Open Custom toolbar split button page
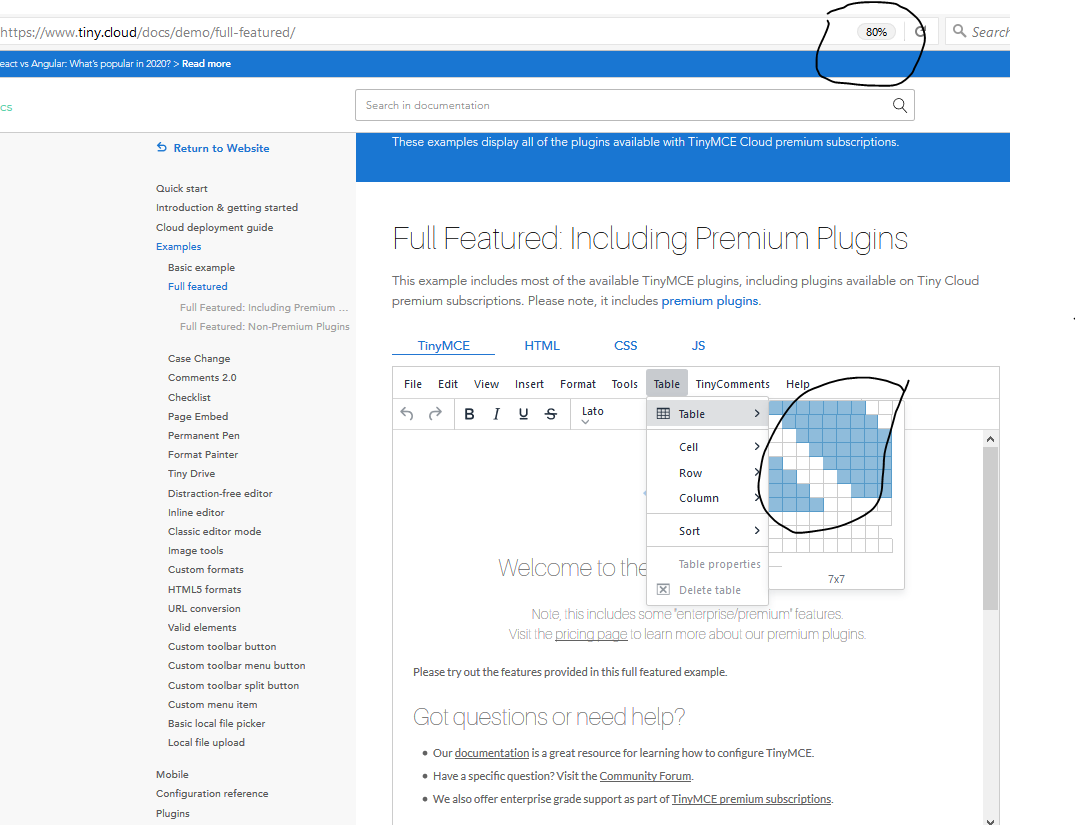The height and width of the screenshot is (825, 1075). pyautogui.click(x=233, y=686)
